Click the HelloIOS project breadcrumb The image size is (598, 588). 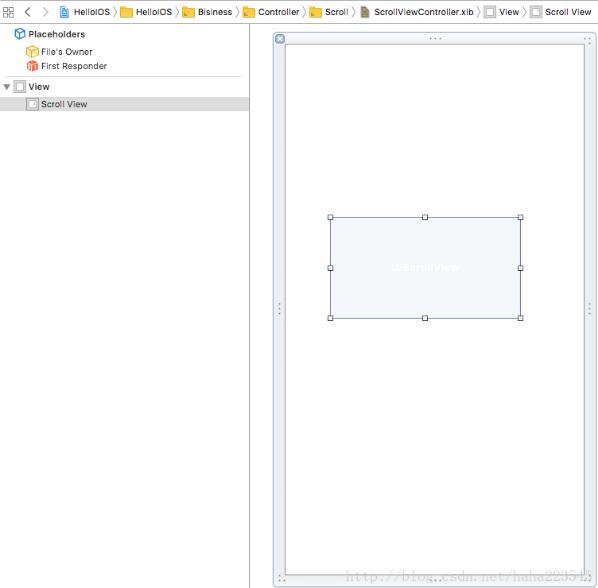[85, 12]
